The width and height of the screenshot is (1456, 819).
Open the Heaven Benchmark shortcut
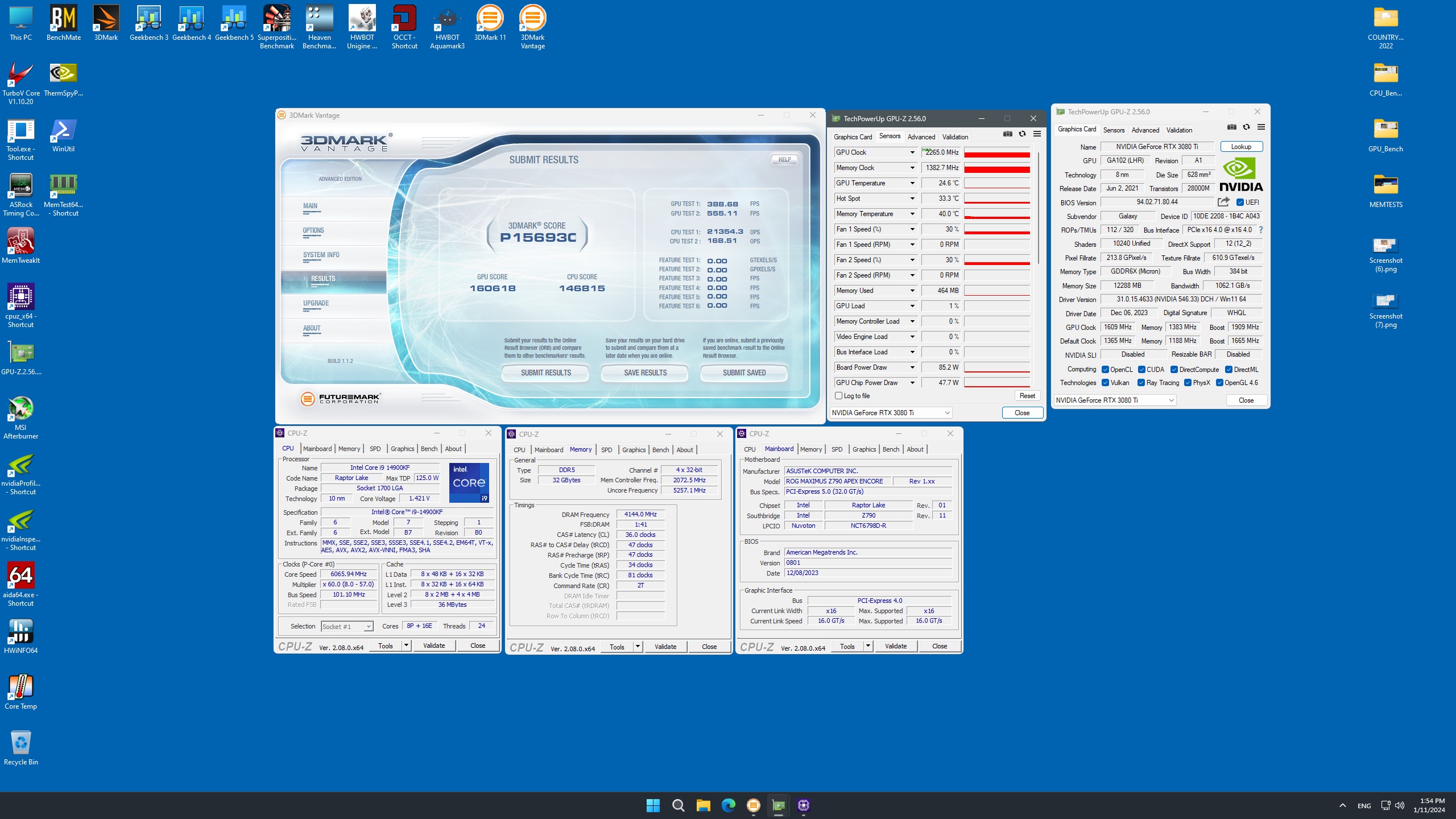tap(320, 27)
